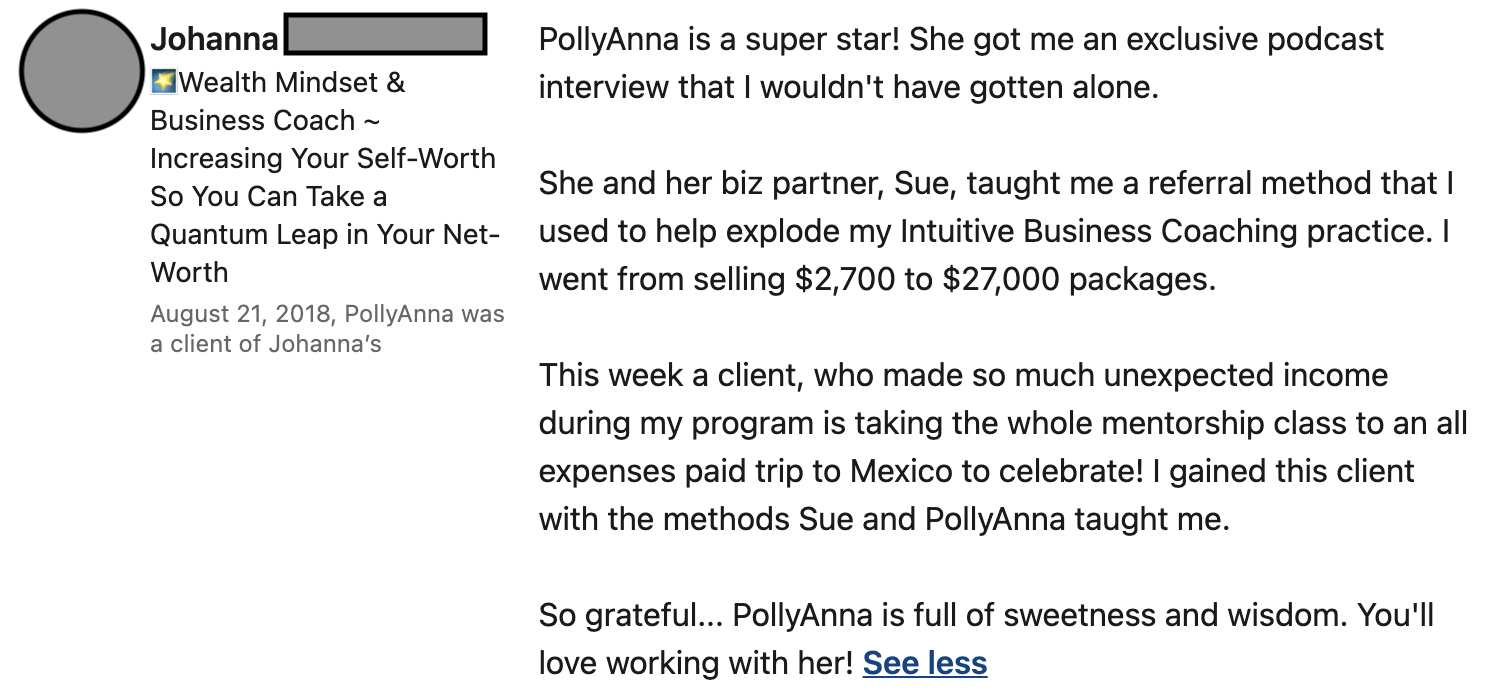Click the 'a client of Johanna's' text
This screenshot has width=1506, height=696.
(266, 344)
